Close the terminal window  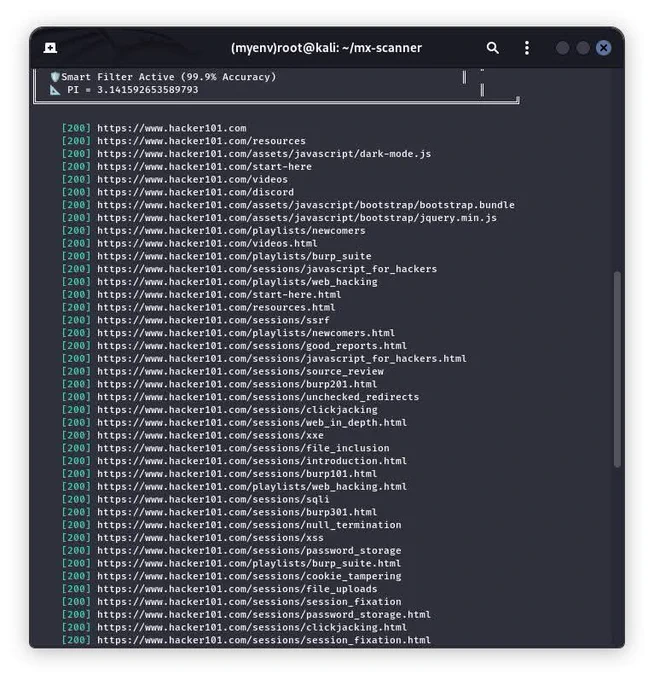[603, 48]
